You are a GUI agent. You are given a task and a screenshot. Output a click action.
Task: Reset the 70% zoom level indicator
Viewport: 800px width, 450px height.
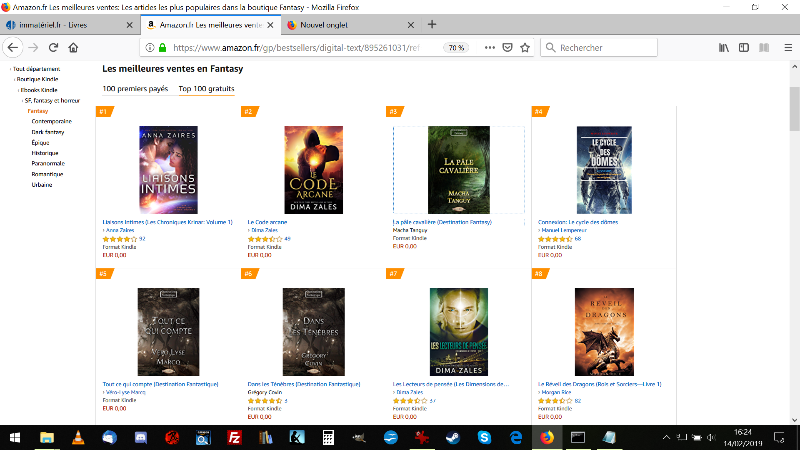tap(455, 47)
